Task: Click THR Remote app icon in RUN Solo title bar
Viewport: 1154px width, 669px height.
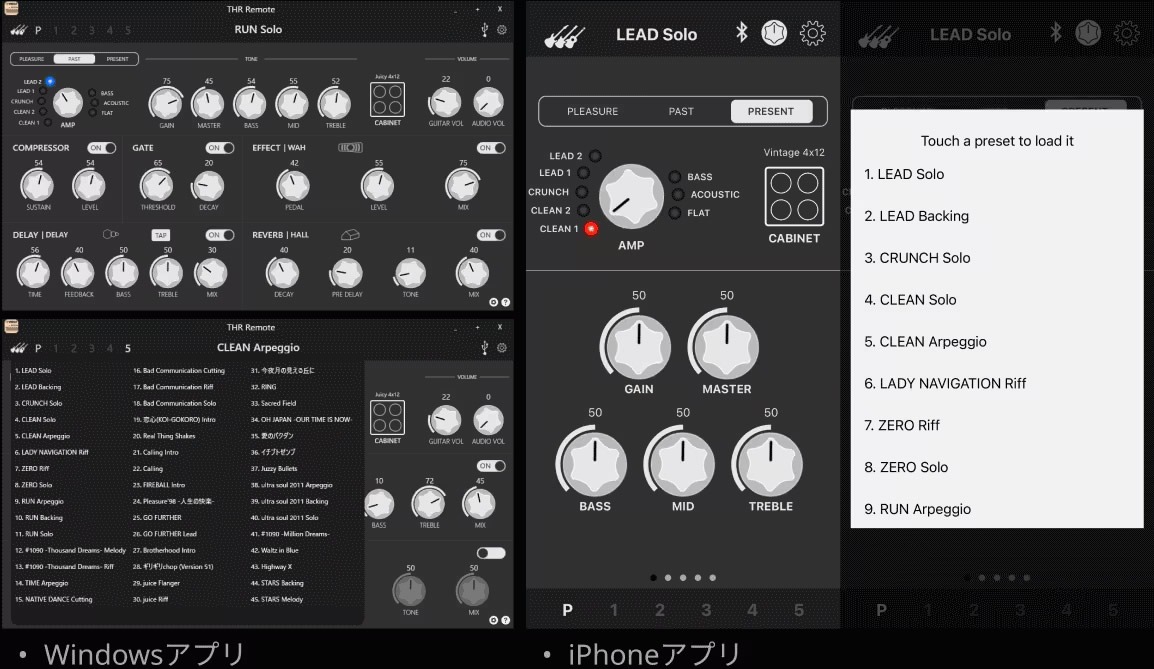Action: (x=12, y=9)
